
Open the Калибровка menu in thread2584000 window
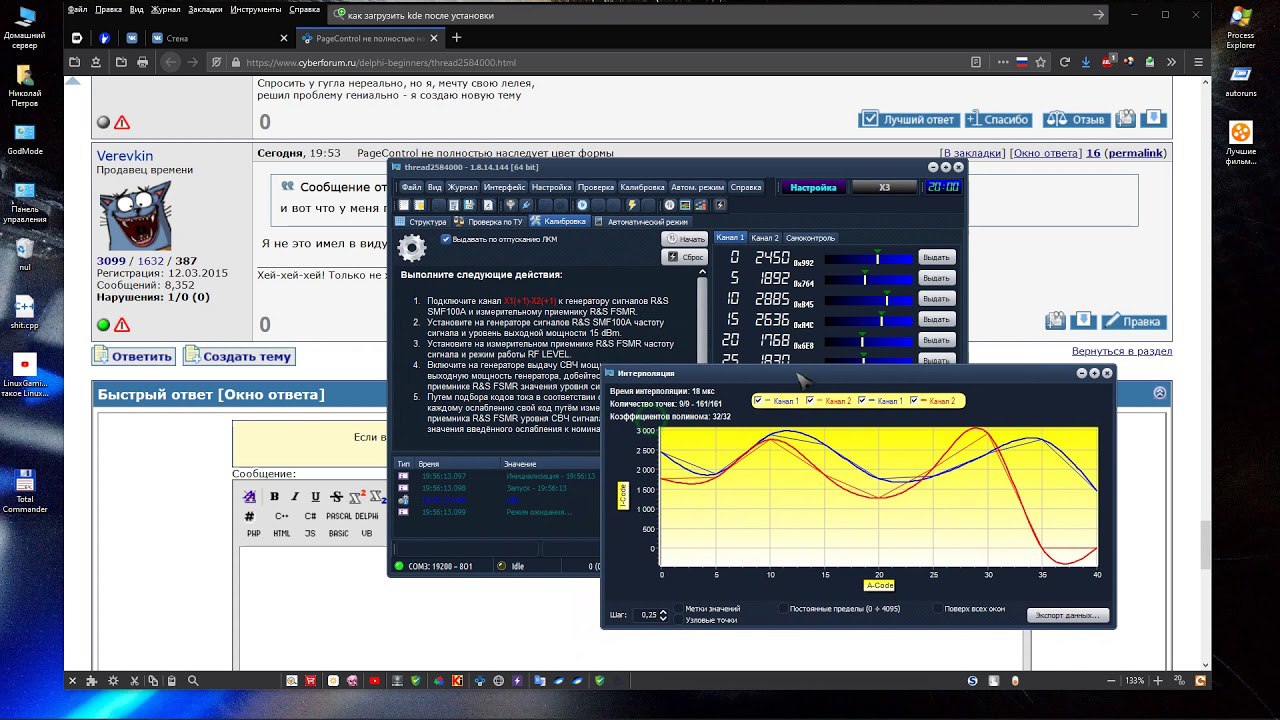tap(642, 187)
